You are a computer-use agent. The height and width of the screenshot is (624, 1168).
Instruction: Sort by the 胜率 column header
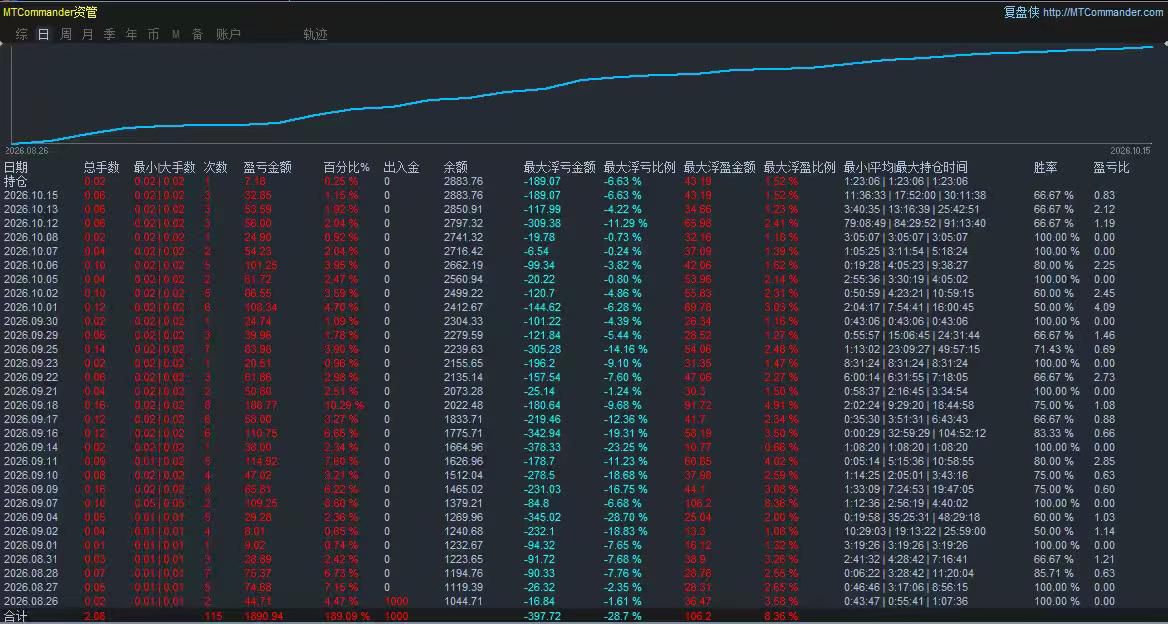pos(1045,168)
